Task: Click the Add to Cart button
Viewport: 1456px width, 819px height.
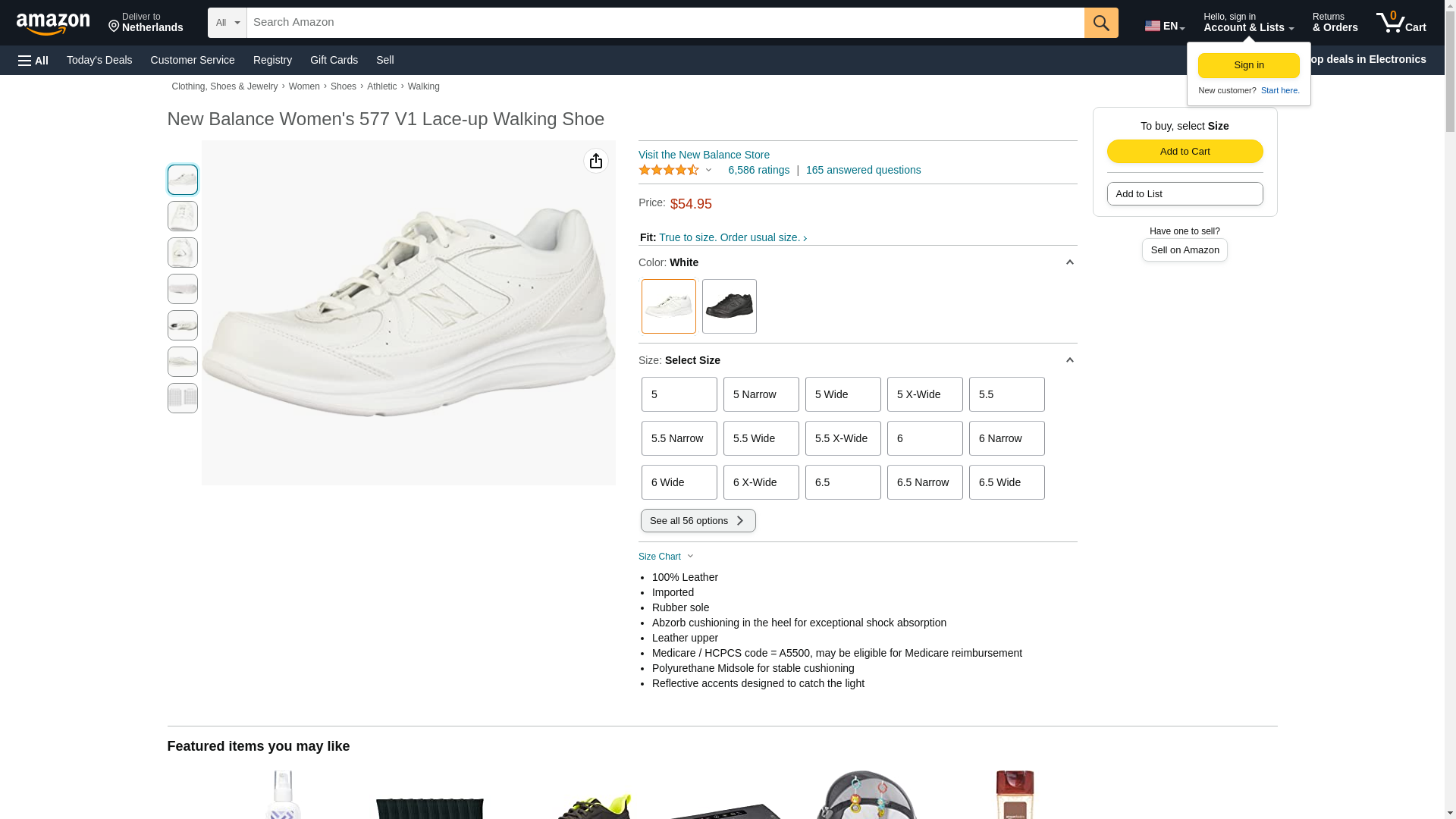Action: 1185,151
